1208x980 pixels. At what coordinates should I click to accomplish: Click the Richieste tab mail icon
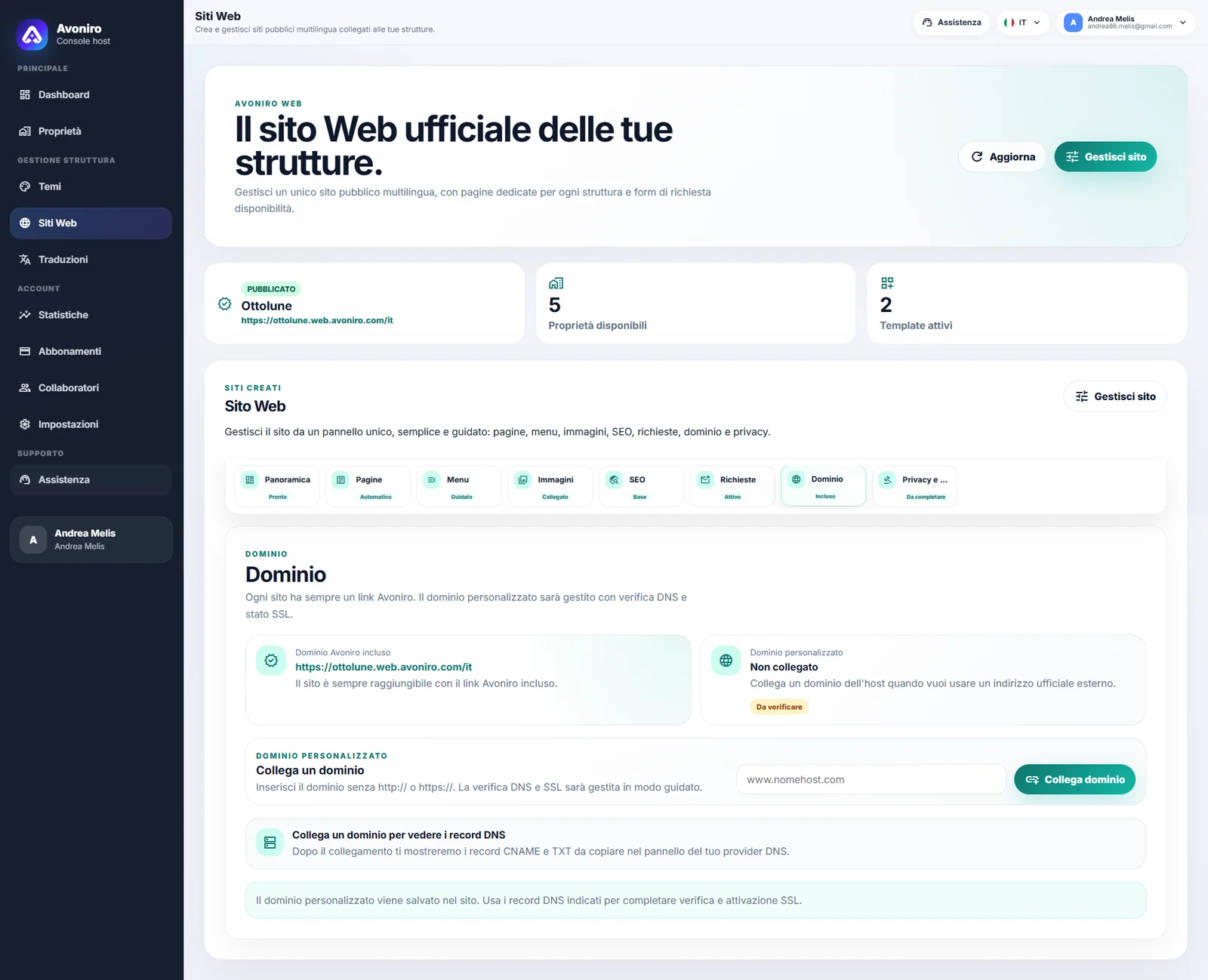click(705, 479)
